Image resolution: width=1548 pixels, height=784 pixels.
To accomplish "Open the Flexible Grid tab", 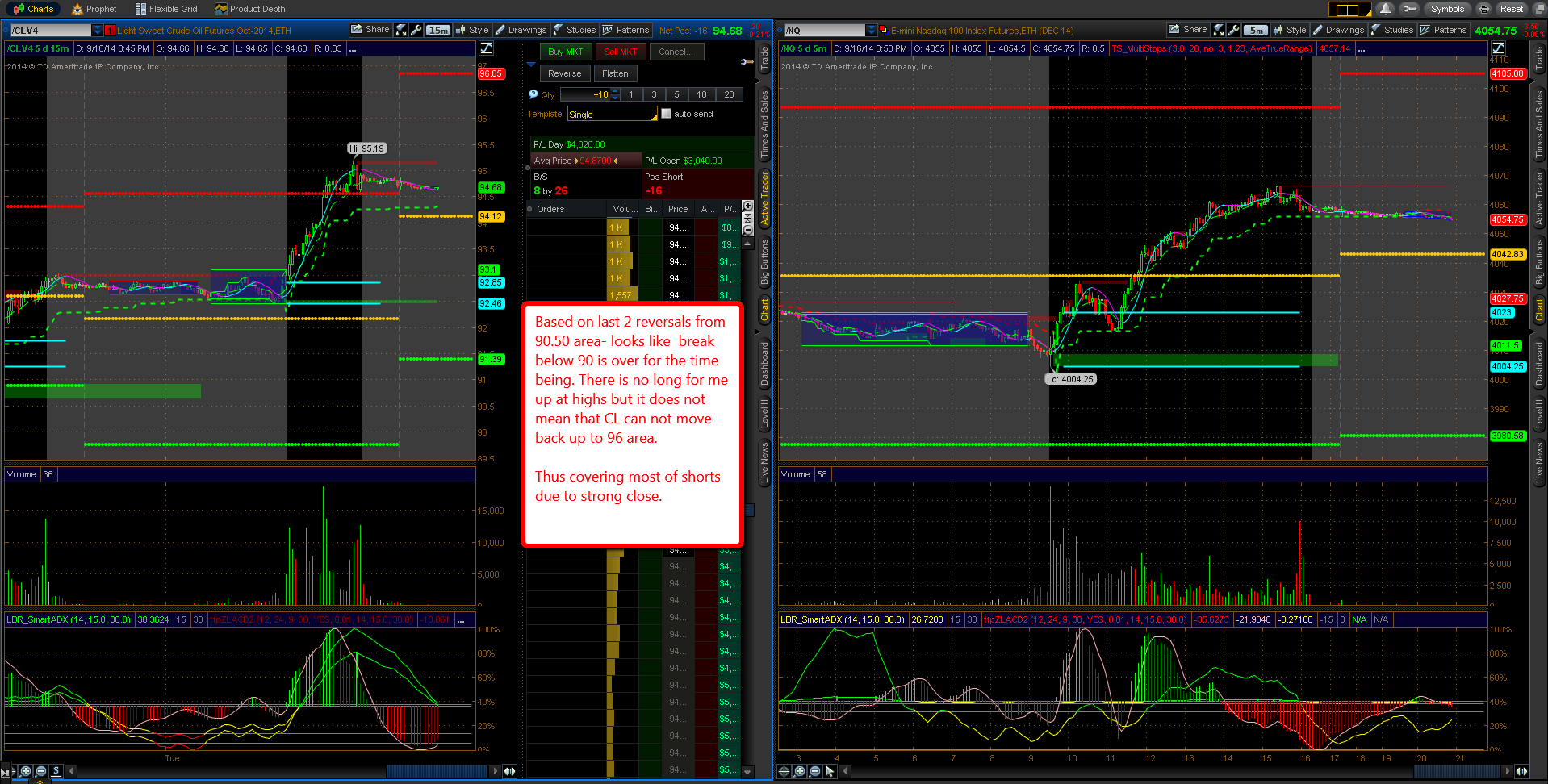I will click(166, 9).
